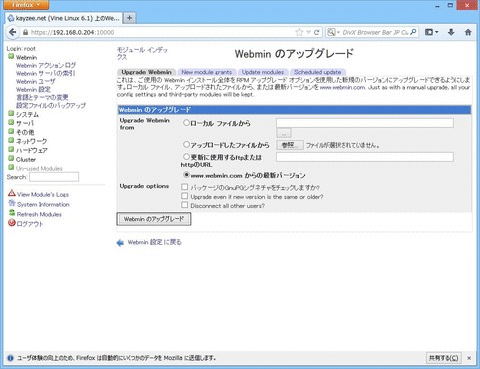Go to the home page icon
The image size is (480, 369).
point(468,32)
